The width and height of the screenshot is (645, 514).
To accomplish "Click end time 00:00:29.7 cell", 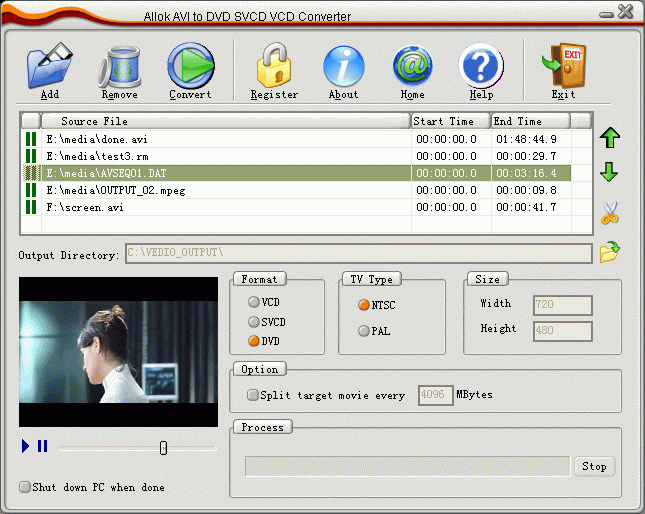I will click(531, 156).
